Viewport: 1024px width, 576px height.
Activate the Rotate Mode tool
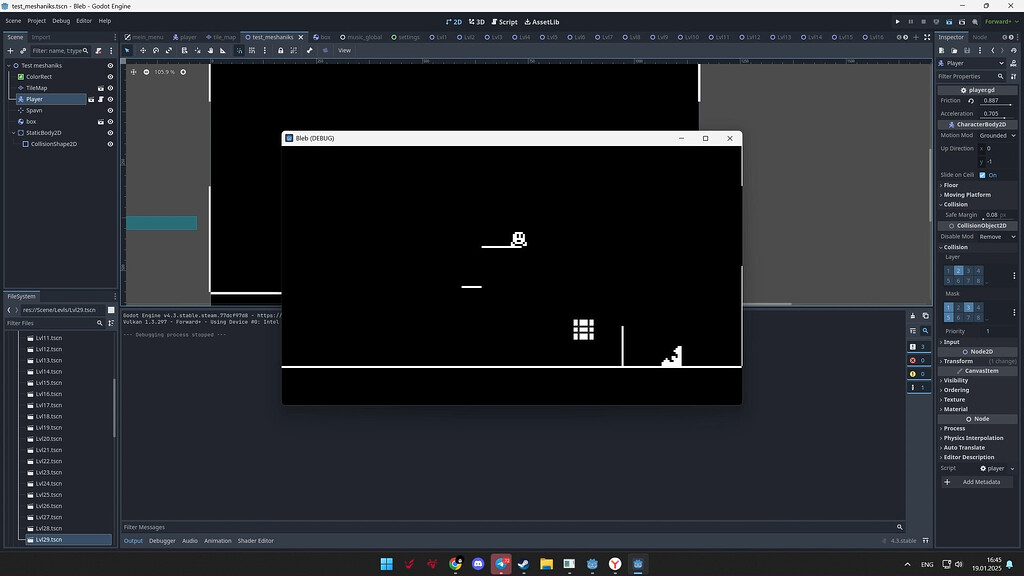pyautogui.click(x=156, y=50)
